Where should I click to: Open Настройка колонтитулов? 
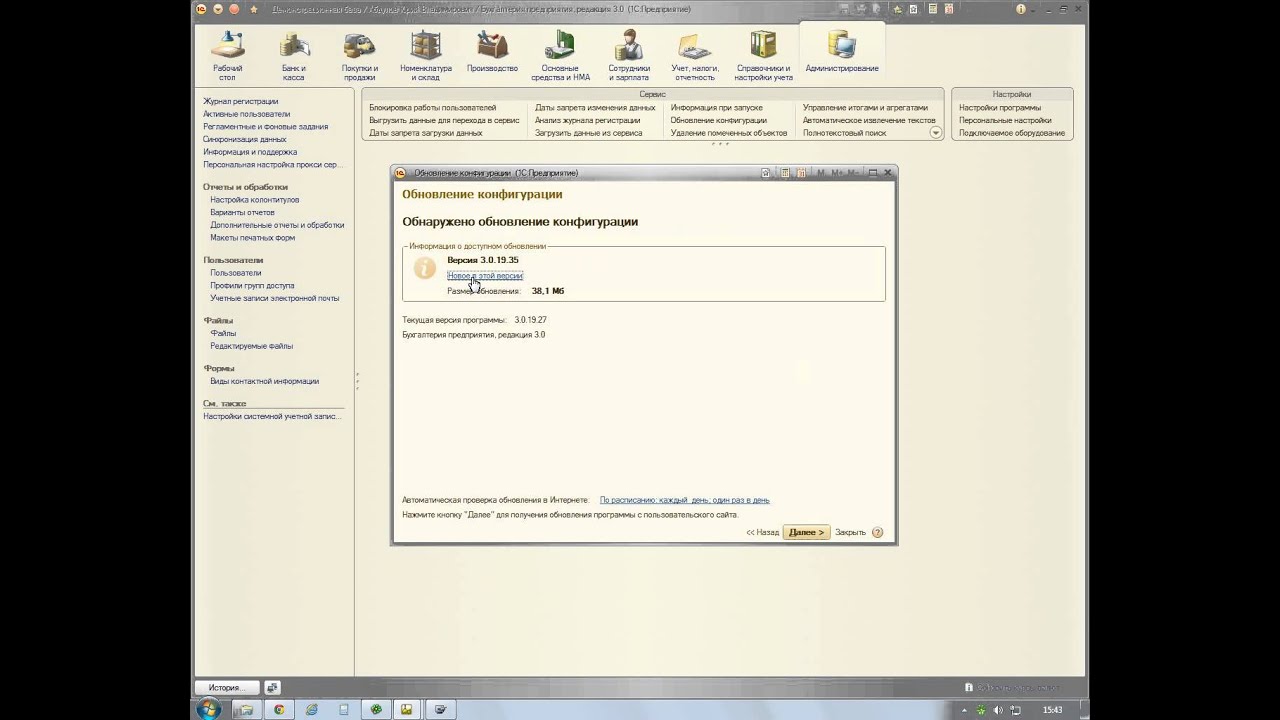point(254,200)
